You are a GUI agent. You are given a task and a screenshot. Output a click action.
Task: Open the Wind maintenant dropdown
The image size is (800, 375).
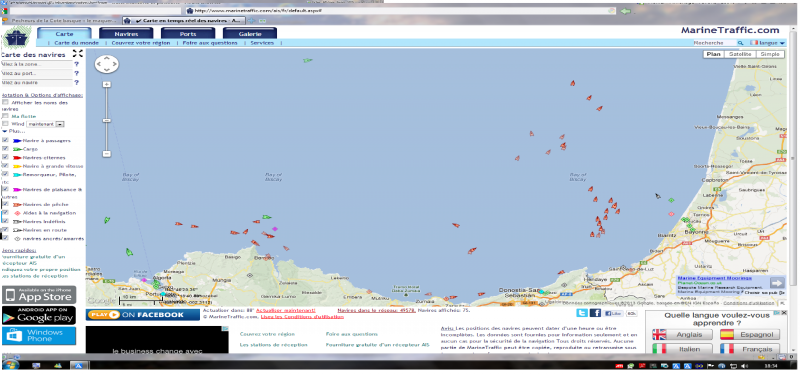[45, 124]
